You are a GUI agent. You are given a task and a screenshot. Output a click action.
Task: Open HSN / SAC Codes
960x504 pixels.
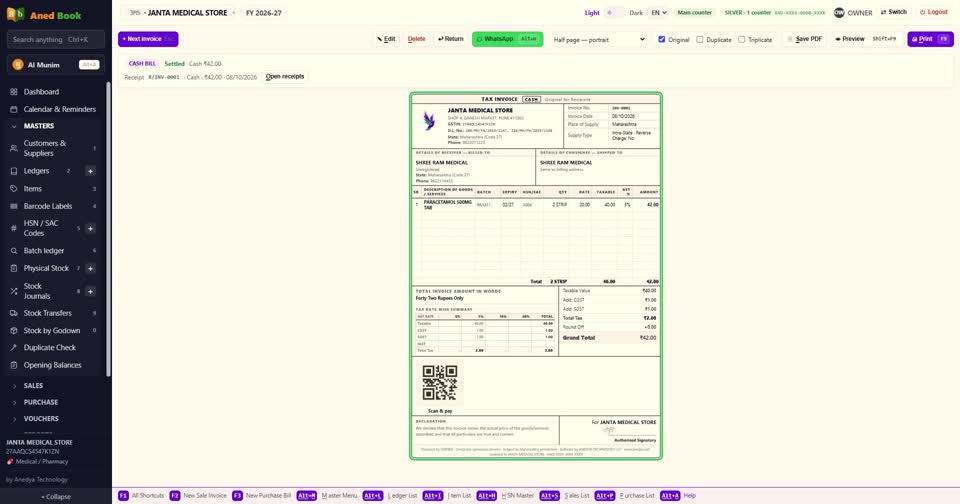pos(40,228)
